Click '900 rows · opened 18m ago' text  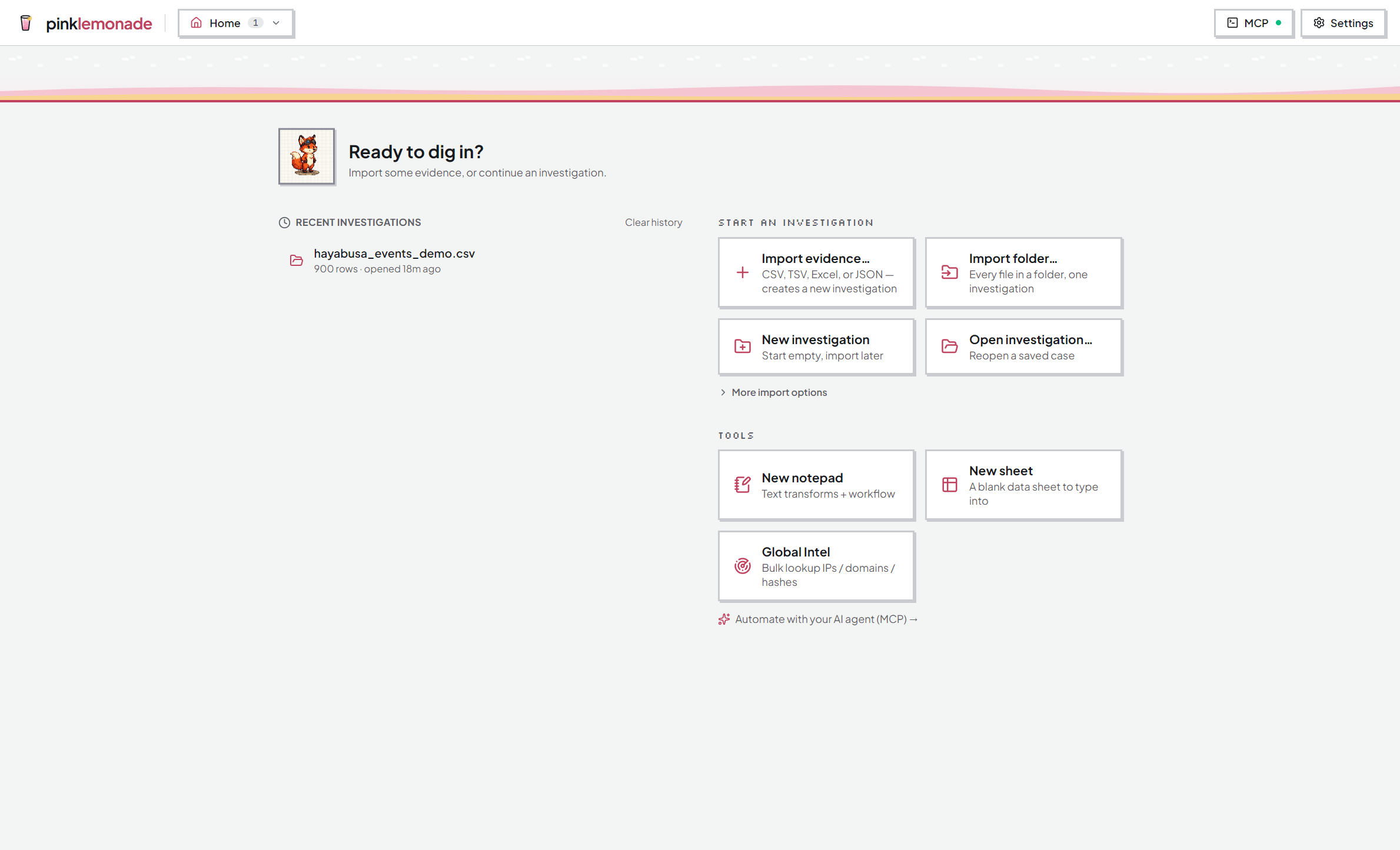coord(377,269)
